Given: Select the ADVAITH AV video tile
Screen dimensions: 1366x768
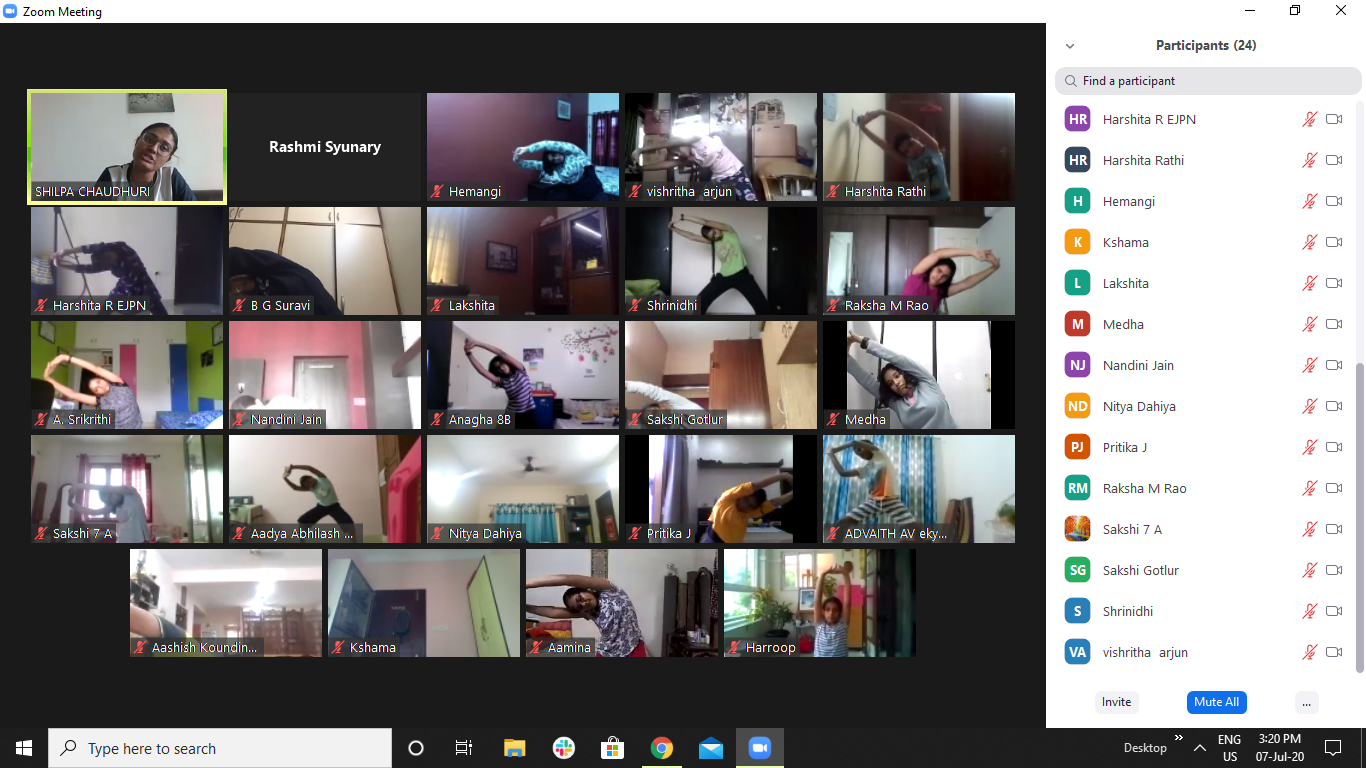Looking at the screenshot, I should click(x=919, y=489).
